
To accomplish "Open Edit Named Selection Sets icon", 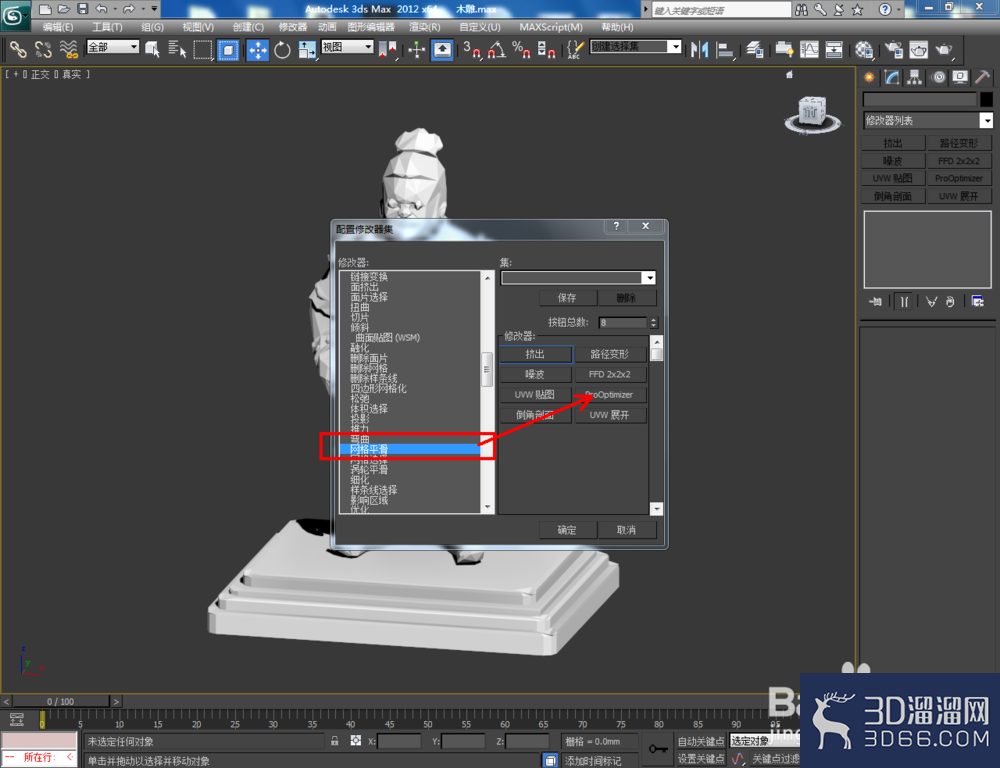I will coord(575,49).
